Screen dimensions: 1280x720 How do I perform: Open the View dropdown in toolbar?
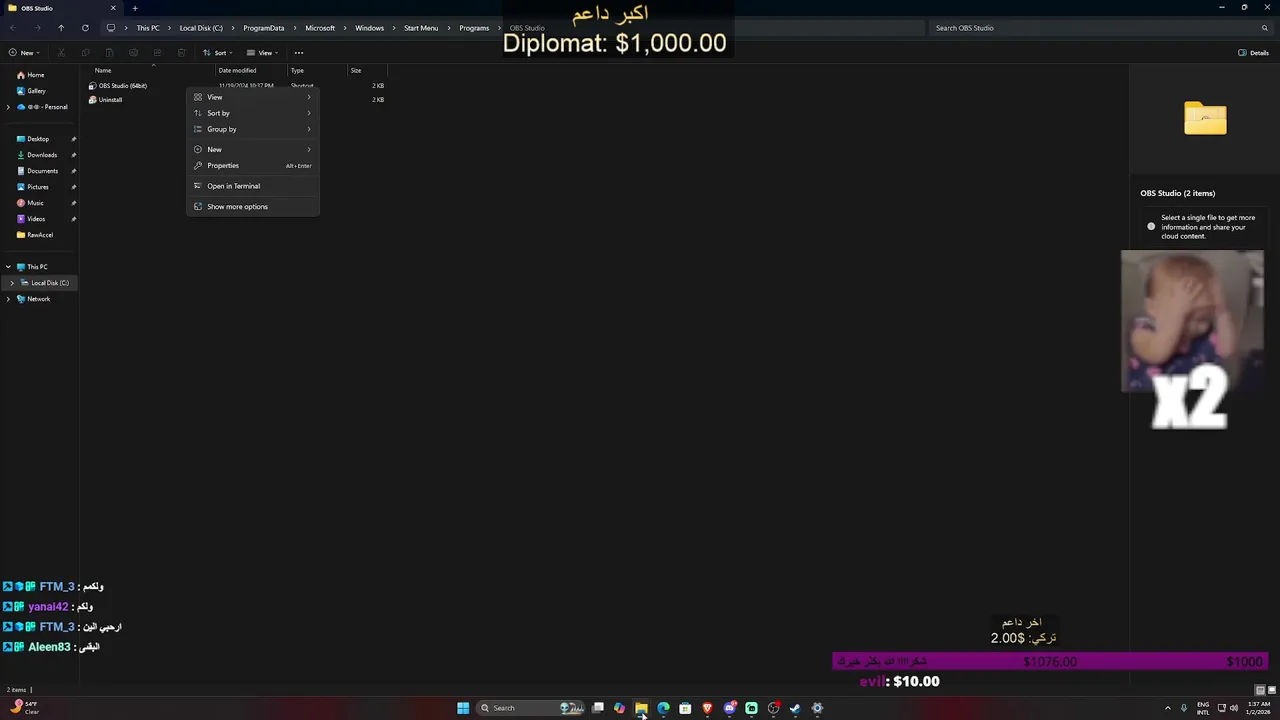click(x=262, y=53)
